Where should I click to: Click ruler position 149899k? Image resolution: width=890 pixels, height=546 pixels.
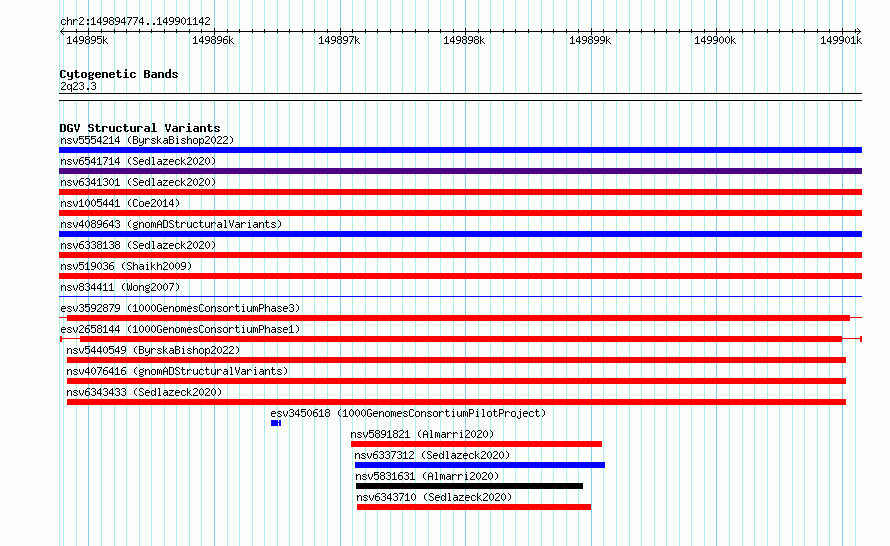[590, 40]
